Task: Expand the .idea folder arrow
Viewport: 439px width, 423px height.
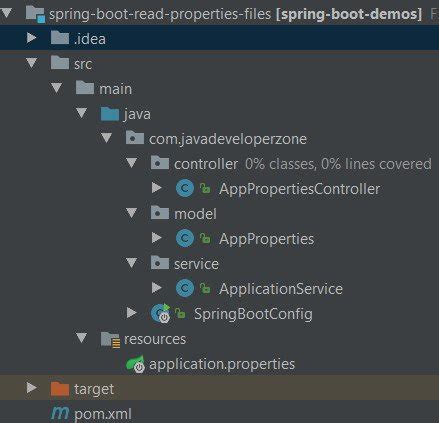Action: pos(32,38)
